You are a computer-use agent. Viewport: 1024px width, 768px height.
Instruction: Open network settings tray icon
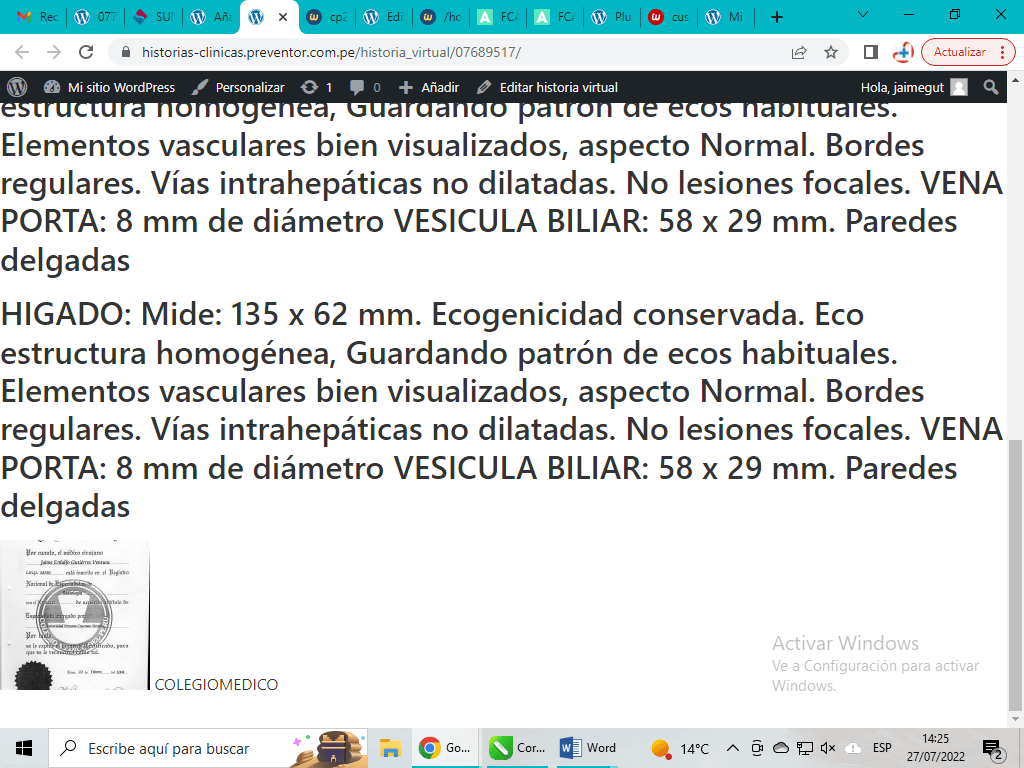pyautogui.click(x=805, y=748)
